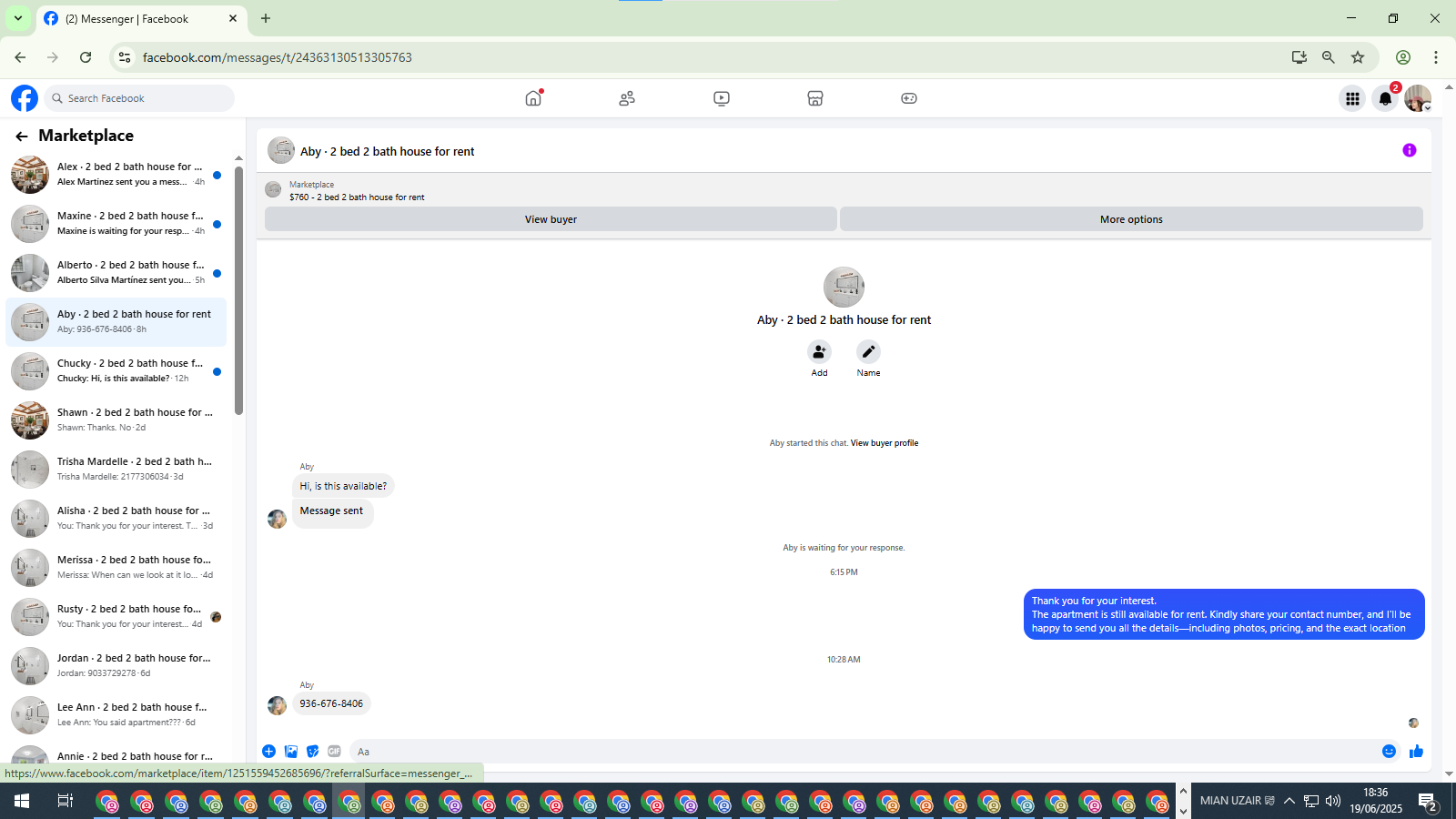Click the 'Hi, is this available?' message
Image resolution: width=1456 pixels, height=819 pixels.
[343, 486]
